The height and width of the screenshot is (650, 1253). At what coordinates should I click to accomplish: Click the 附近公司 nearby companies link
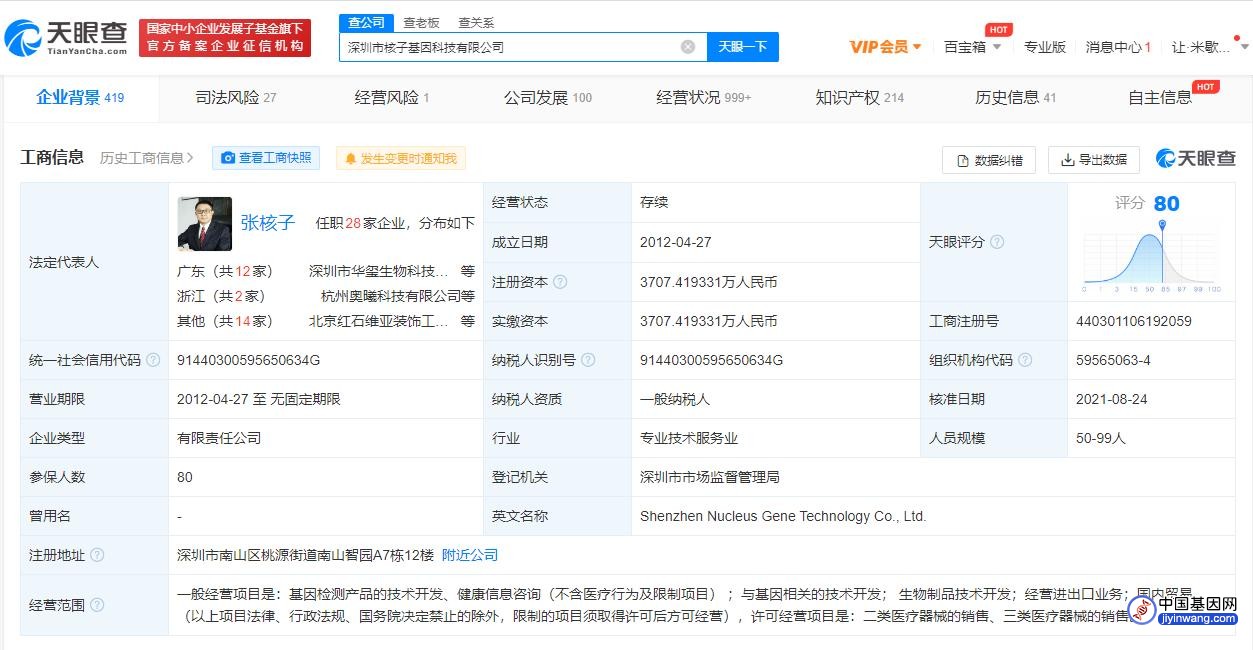470,555
